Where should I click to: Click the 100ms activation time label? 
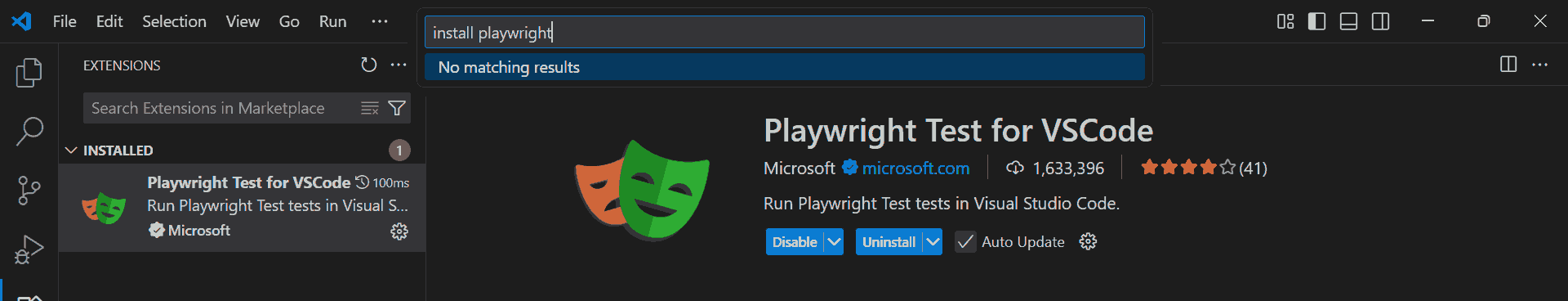(x=382, y=182)
